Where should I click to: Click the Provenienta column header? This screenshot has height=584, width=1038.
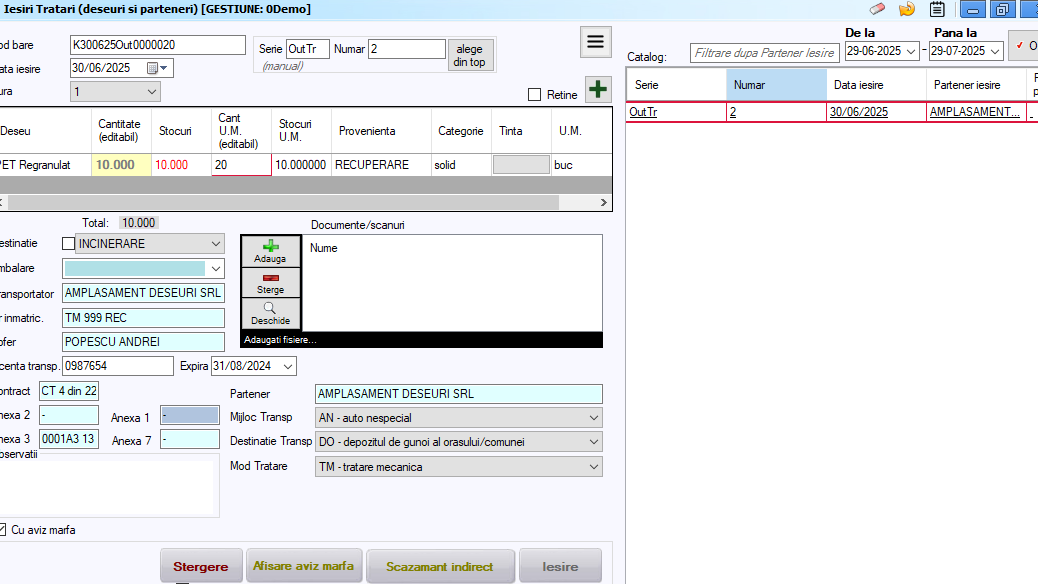[x=381, y=130]
